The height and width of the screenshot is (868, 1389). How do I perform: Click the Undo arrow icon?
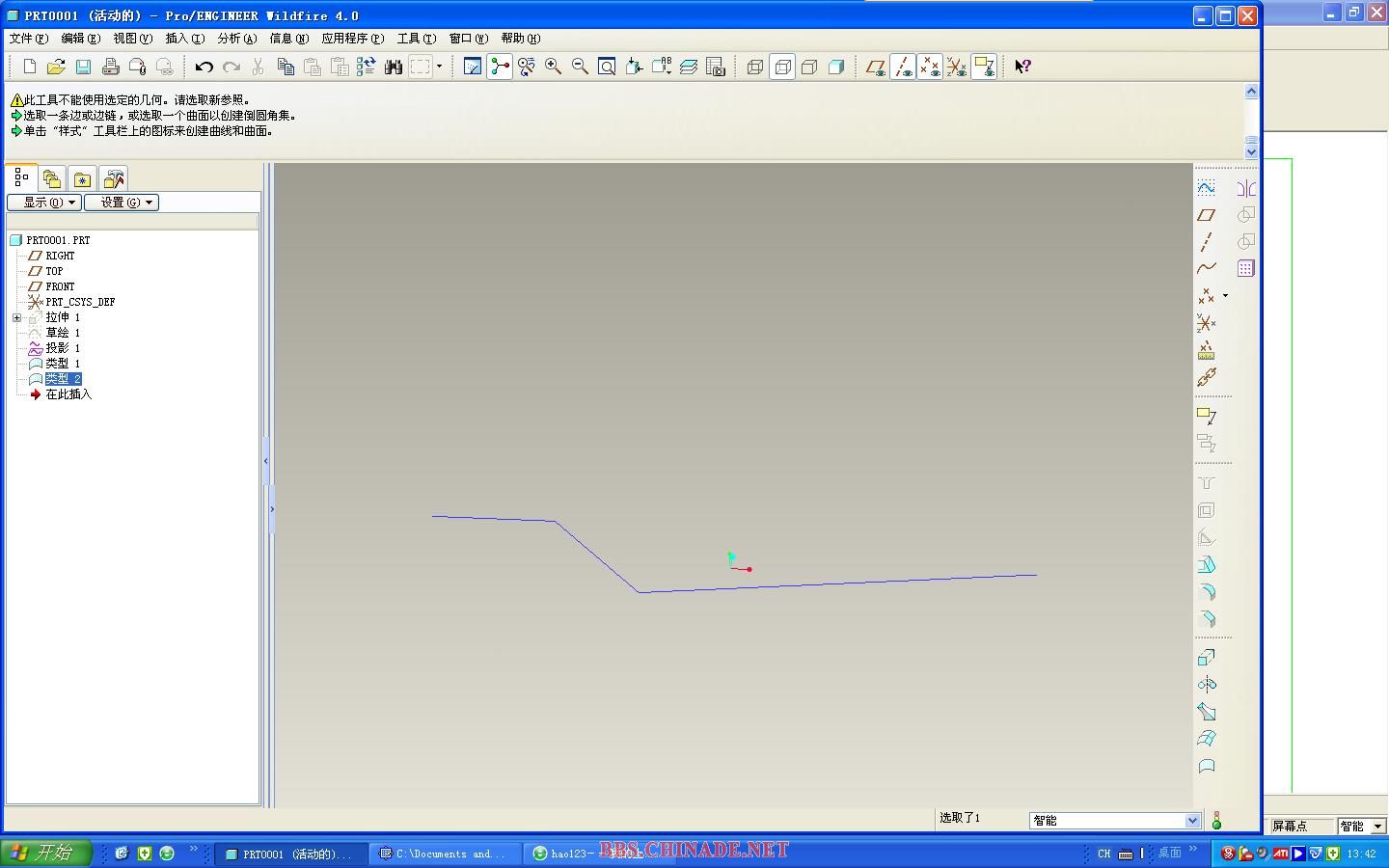pyautogui.click(x=204, y=67)
